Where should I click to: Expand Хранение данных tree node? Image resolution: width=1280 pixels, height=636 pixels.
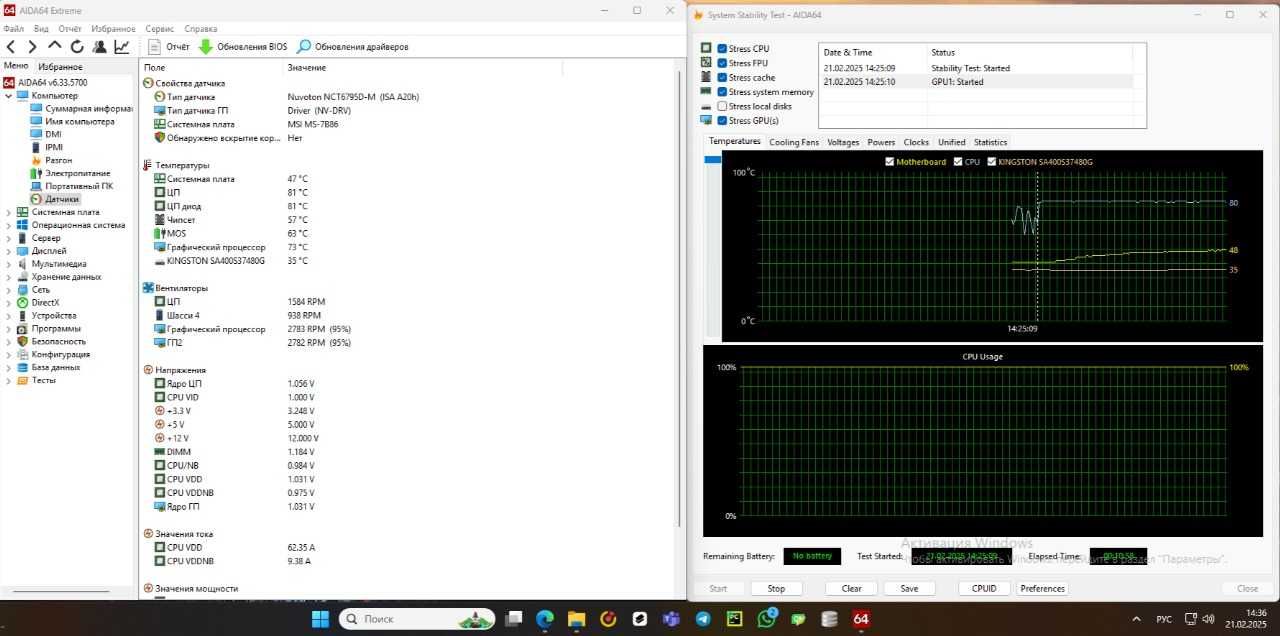9,277
